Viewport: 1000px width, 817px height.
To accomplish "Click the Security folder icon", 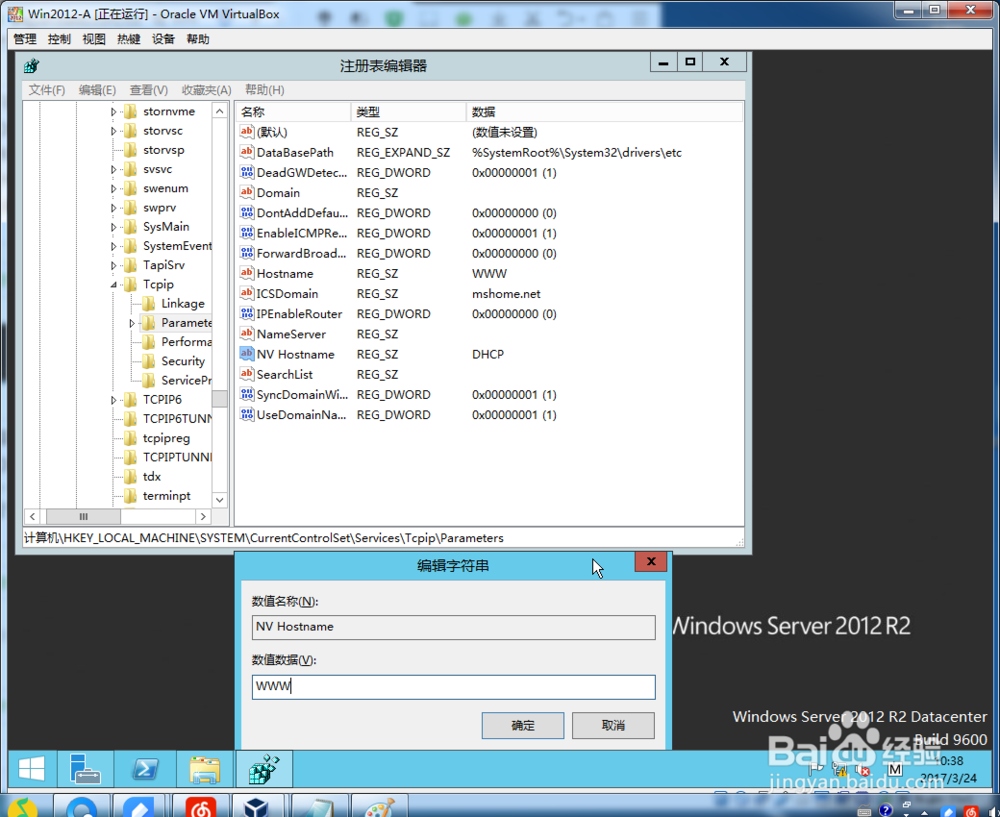I will pyautogui.click(x=149, y=361).
